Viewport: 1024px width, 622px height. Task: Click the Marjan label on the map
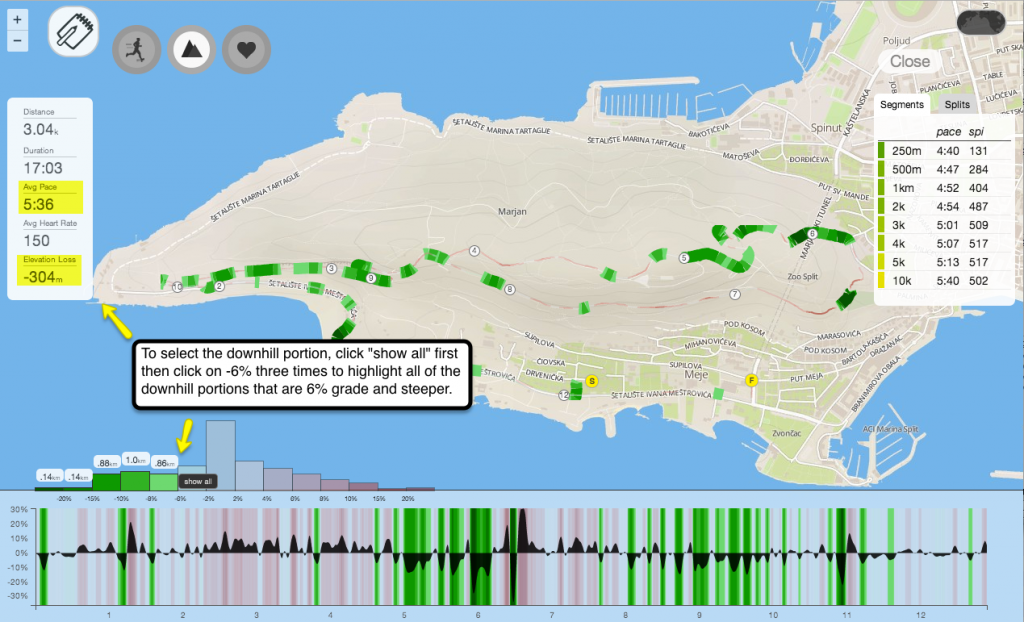click(512, 212)
